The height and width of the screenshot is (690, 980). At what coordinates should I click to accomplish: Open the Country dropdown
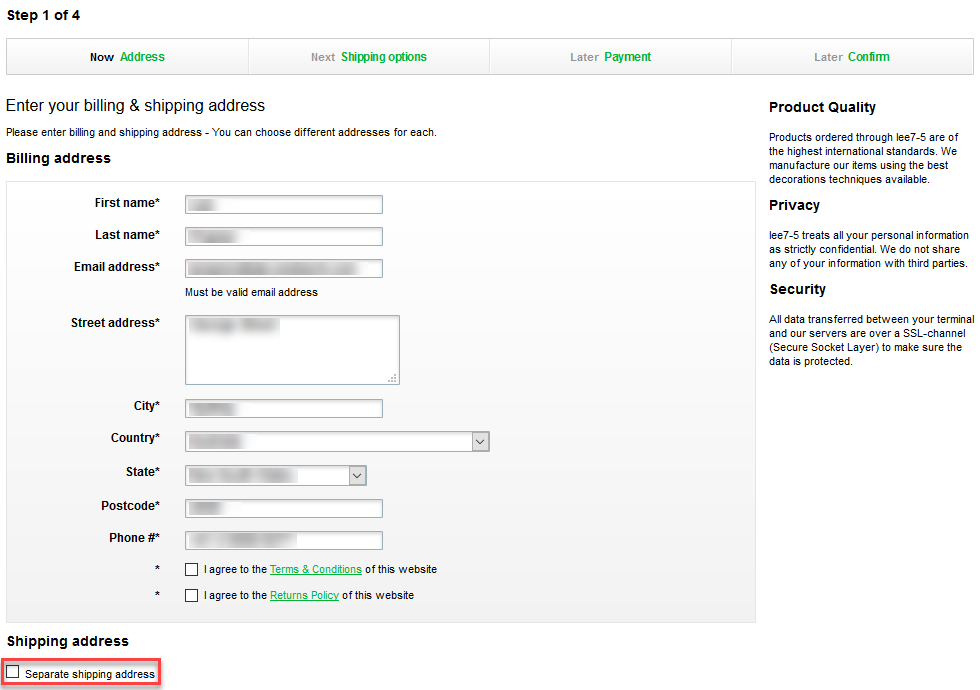click(337, 441)
